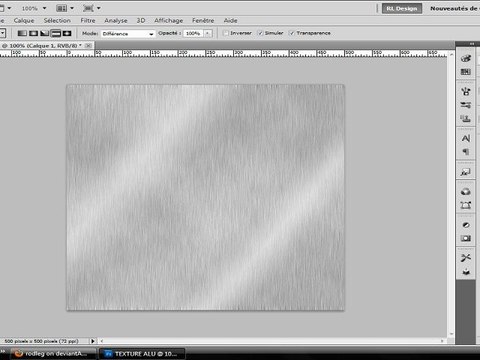Open the gradient picker dropdown arrow

(x=2, y=33)
